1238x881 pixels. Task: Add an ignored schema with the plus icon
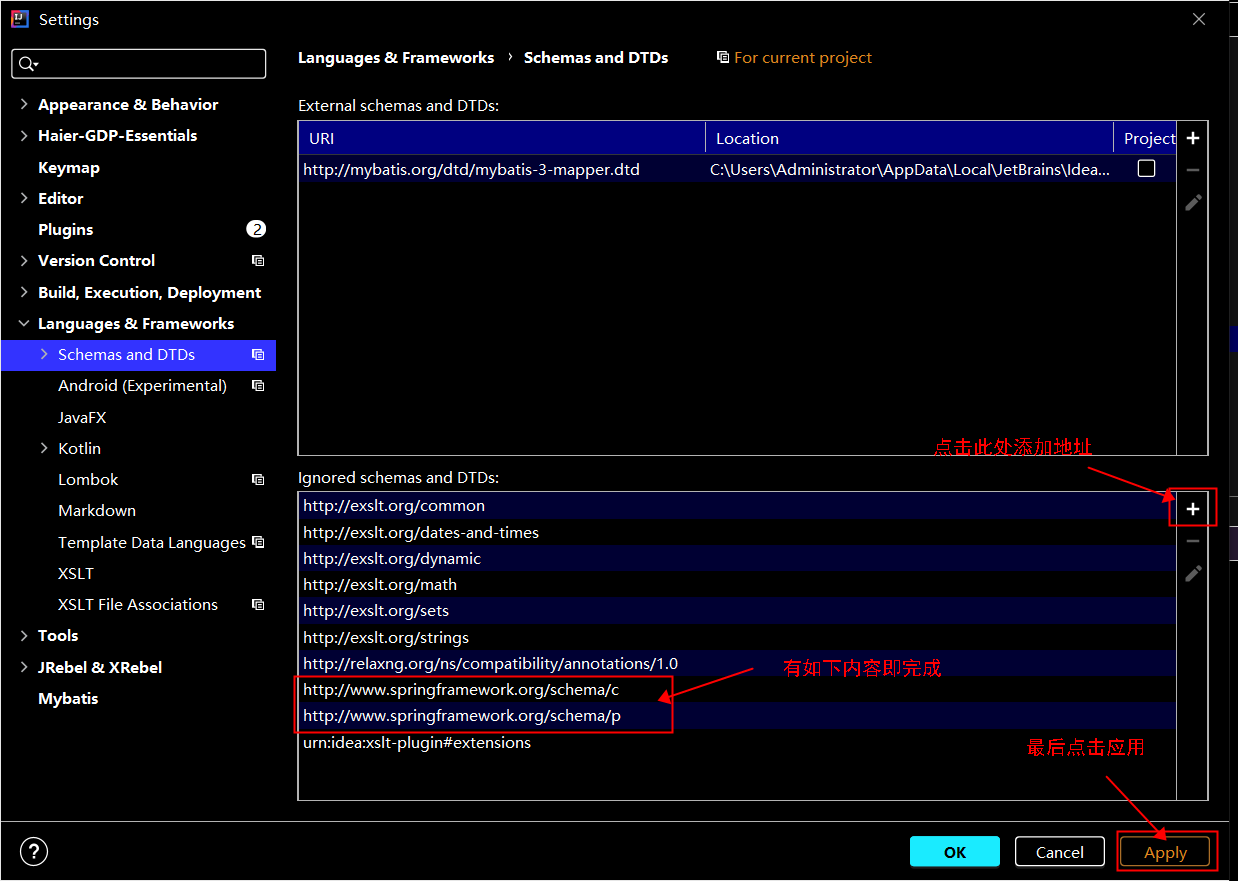click(1192, 509)
